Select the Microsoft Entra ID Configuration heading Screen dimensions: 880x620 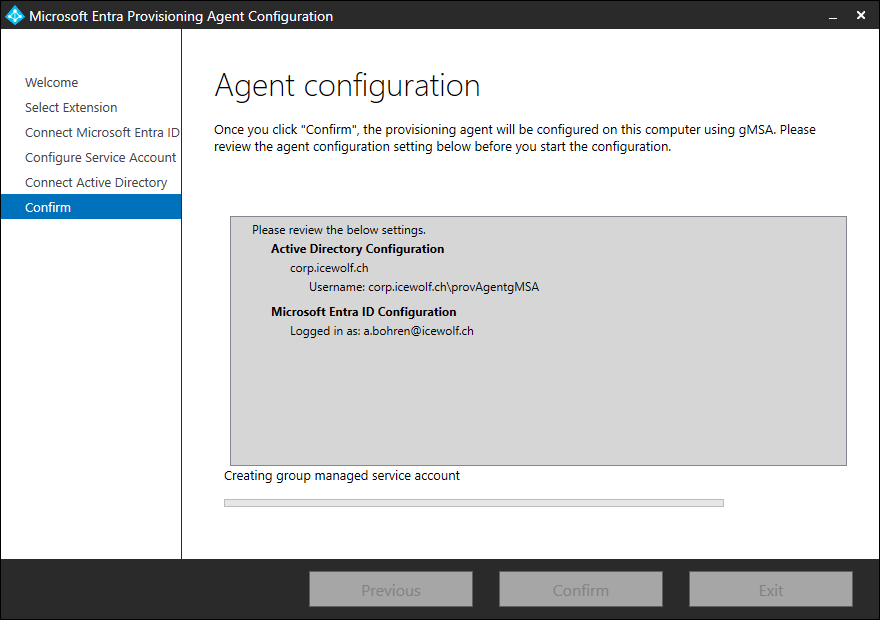click(363, 312)
